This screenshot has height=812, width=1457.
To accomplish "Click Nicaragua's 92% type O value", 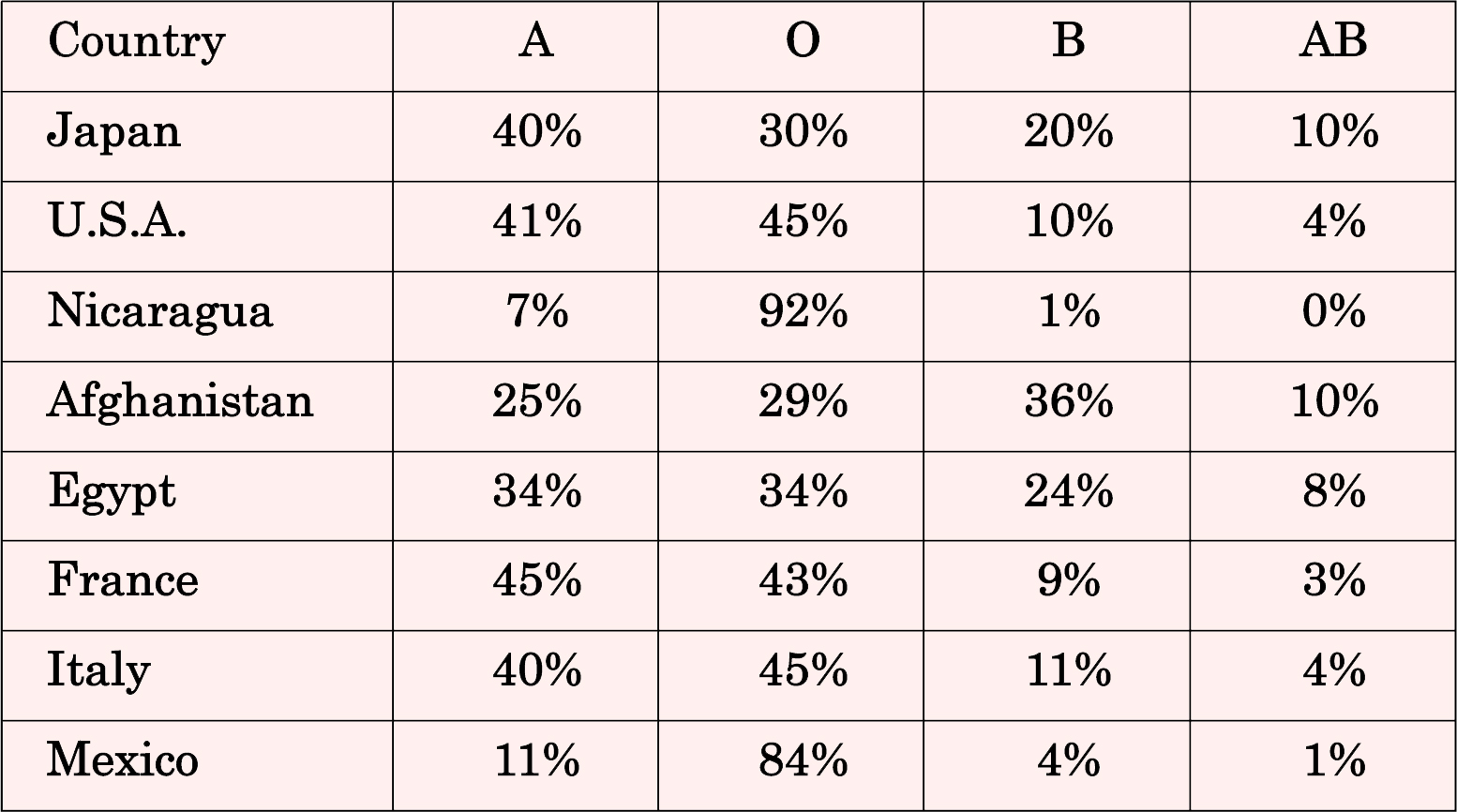I will coord(803,312).
